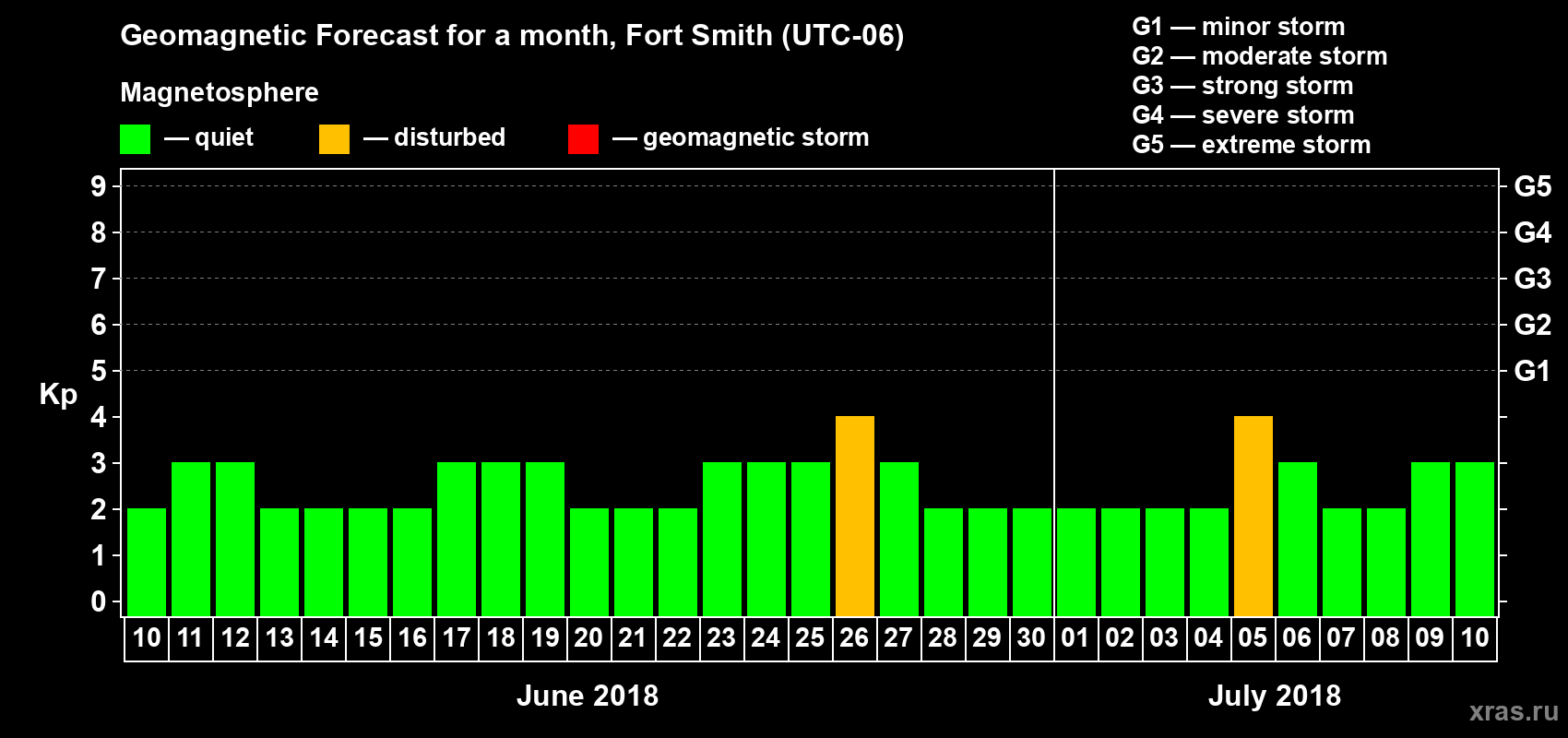Click date cell 05 in July
Screen dimensions: 1568x738
(1253, 638)
